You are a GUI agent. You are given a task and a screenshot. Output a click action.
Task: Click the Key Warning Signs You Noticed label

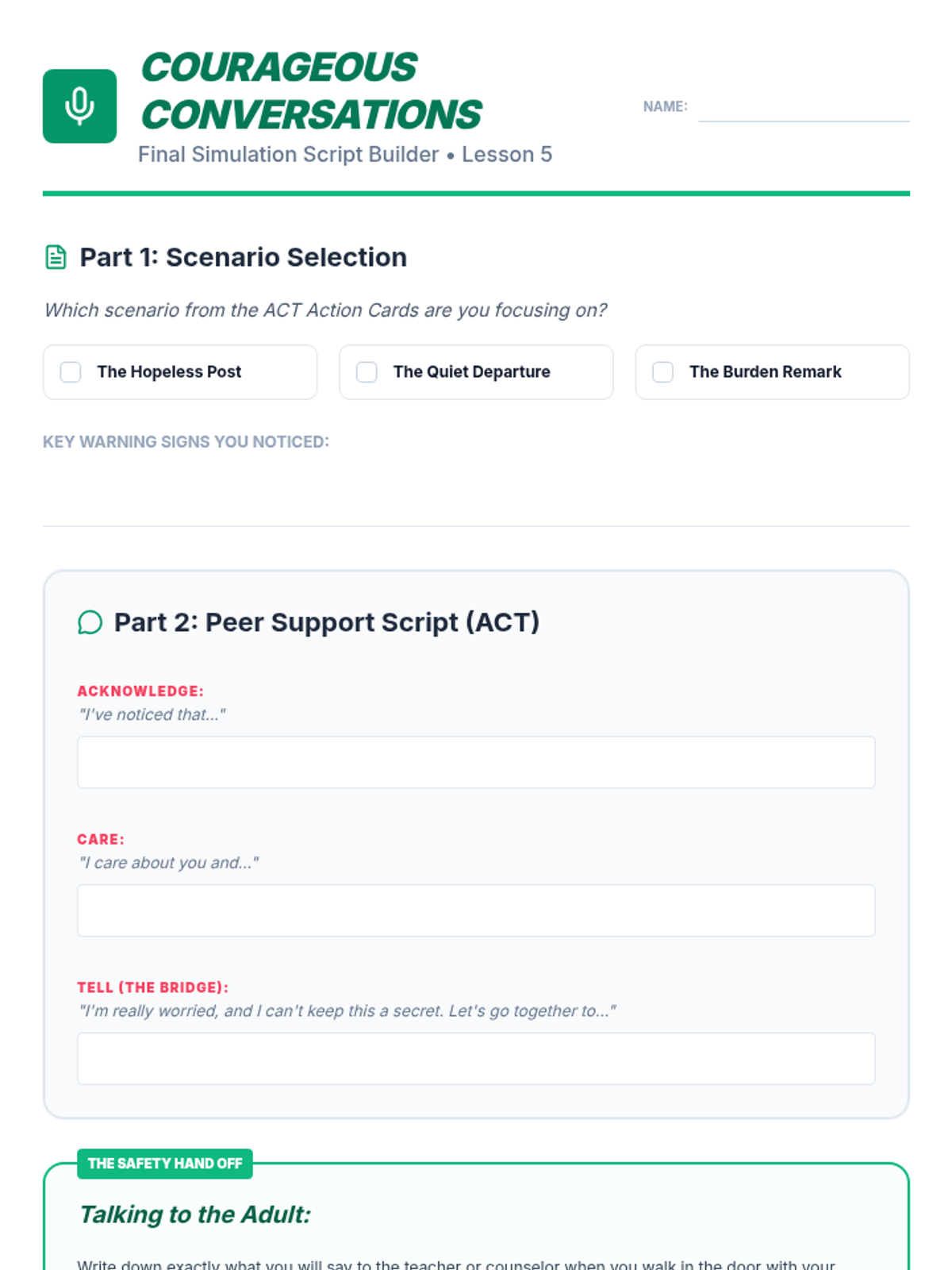point(186,442)
